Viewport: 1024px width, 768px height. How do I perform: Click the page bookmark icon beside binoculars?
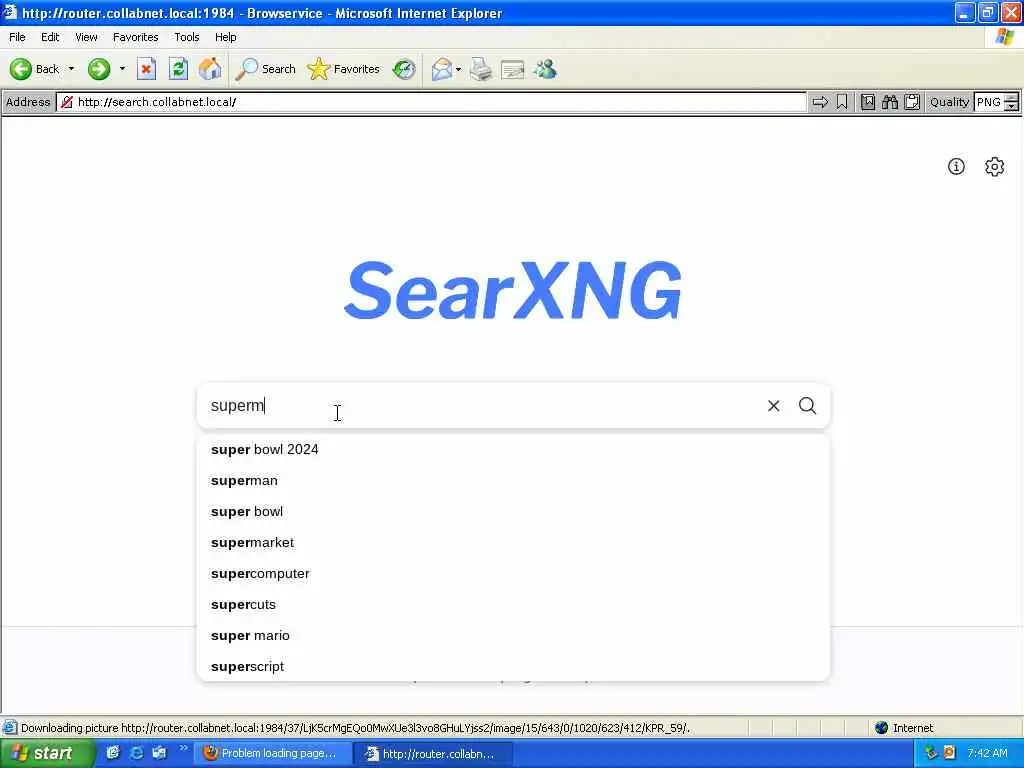[867, 102]
